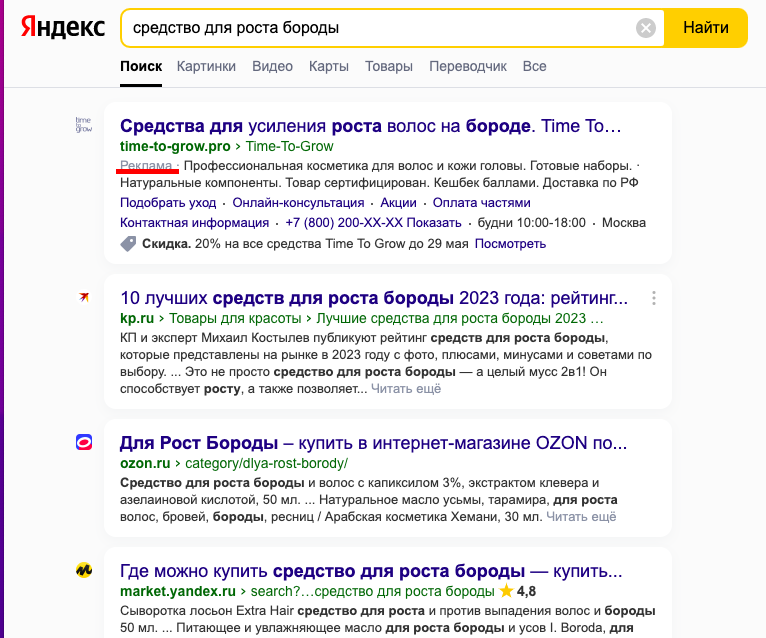Show the hidden phone number +7 (800) 200-XX-XX
The height and width of the screenshot is (638, 766).
[x=373, y=223]
